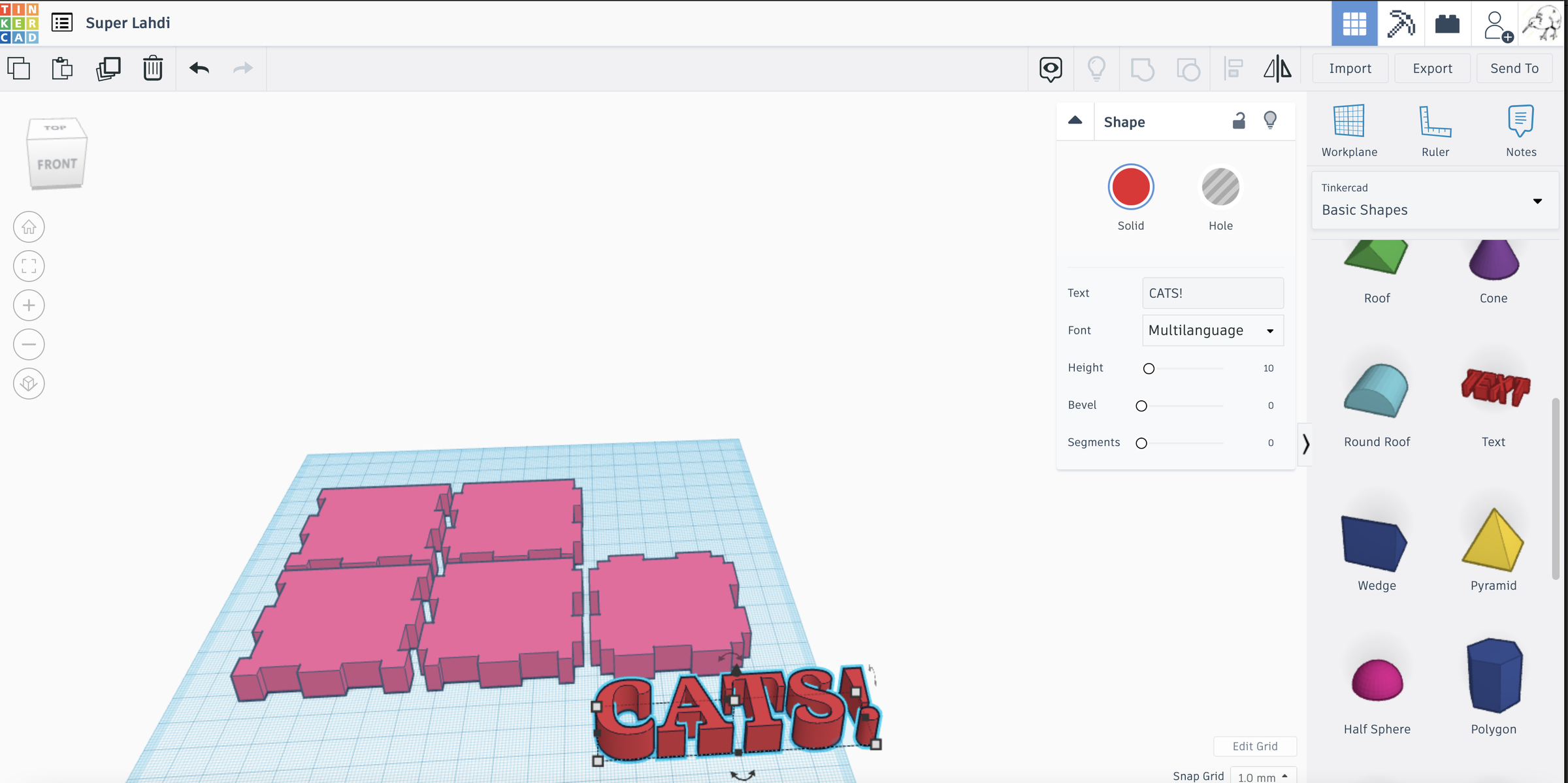The width and height of the screenshot is (1568, 783).
Task: Select the Mirror tool
Action: pyautogui.click(x=1277, y=68)
